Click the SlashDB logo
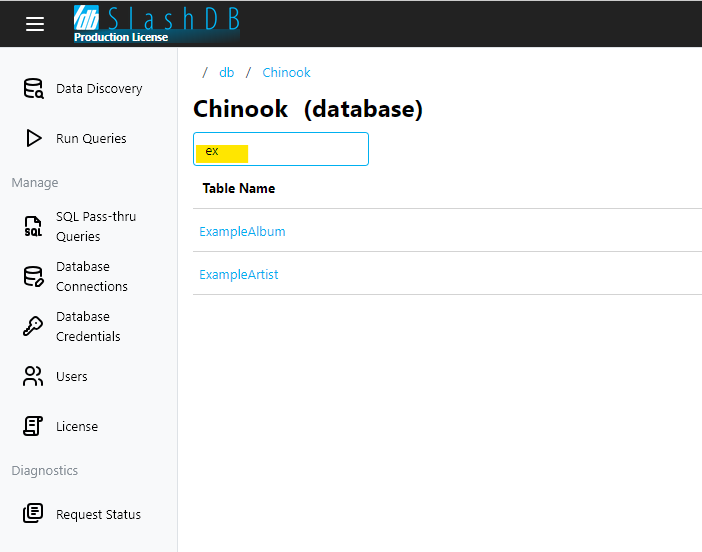The image size is (702, 552). click(x=157, y=23)
